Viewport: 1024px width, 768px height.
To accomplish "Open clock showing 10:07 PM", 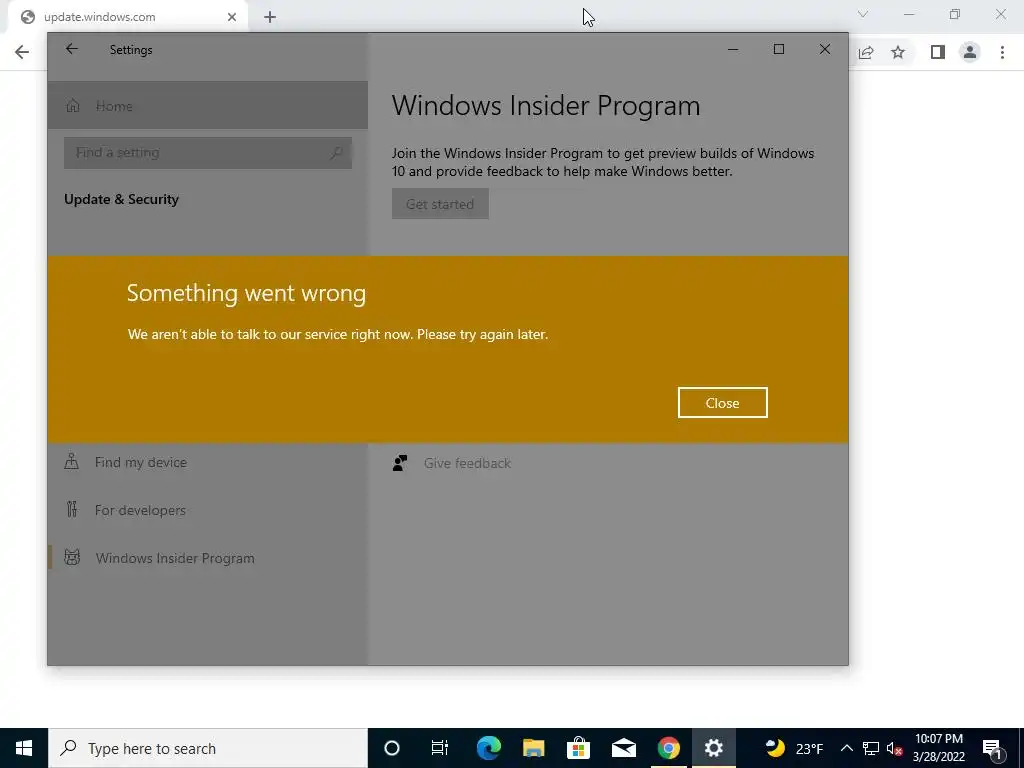I will pyautogui.click(x=939, y=748).
